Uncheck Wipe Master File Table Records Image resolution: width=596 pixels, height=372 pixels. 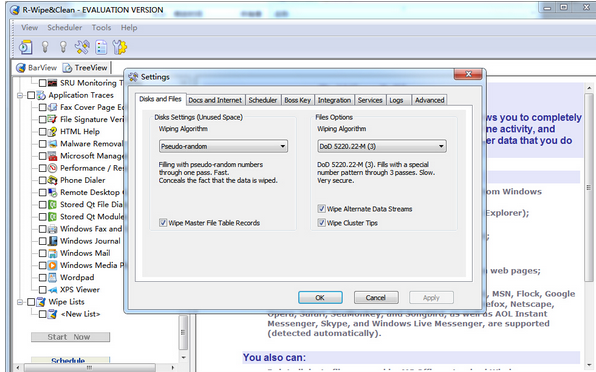click(163, 223)
